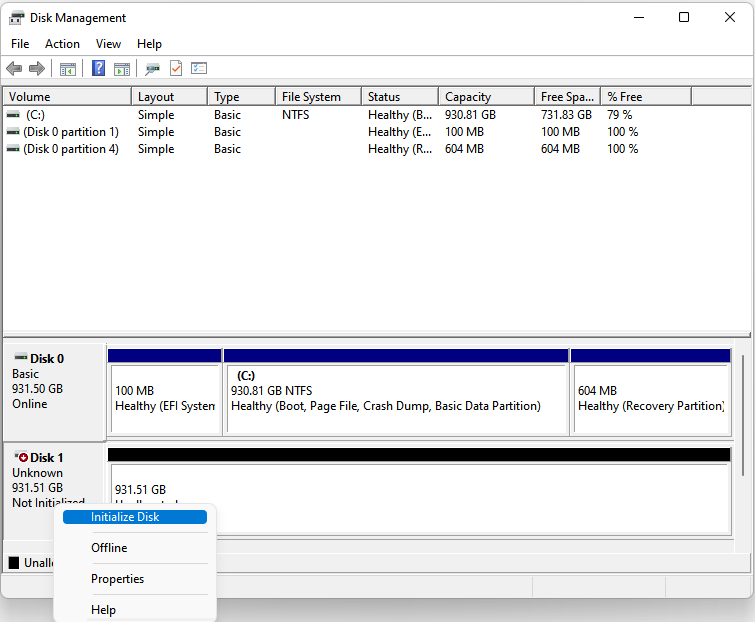Viewport: 755px width, 622px height.
Task: Select the 604 MB Recovery Partition block
Action: pos(650,398)
